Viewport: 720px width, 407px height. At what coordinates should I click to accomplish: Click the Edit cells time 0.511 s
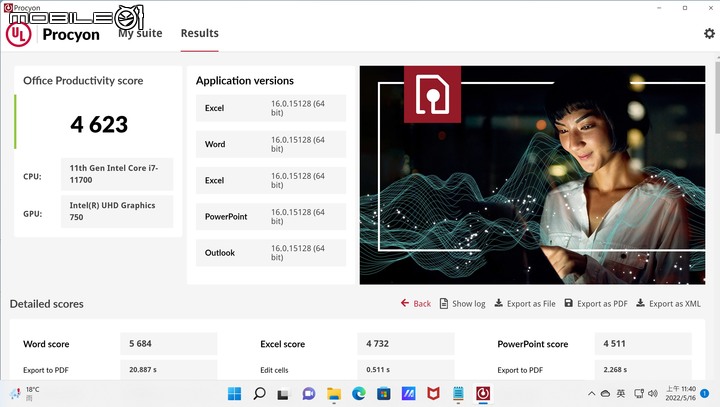(x=405, y=370)
